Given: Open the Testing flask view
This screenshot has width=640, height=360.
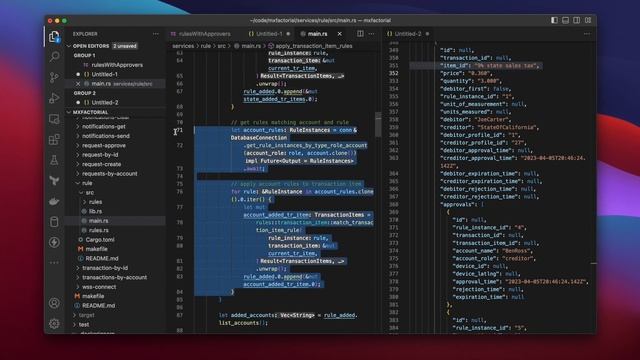Looking at the screenshot, I should tap(54, 160).
